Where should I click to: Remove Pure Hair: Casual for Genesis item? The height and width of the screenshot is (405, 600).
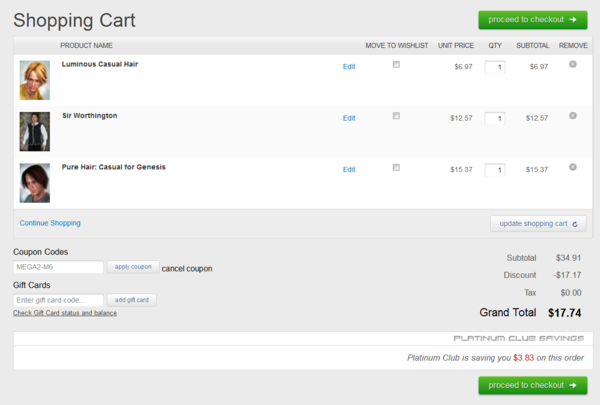point(573,167)
